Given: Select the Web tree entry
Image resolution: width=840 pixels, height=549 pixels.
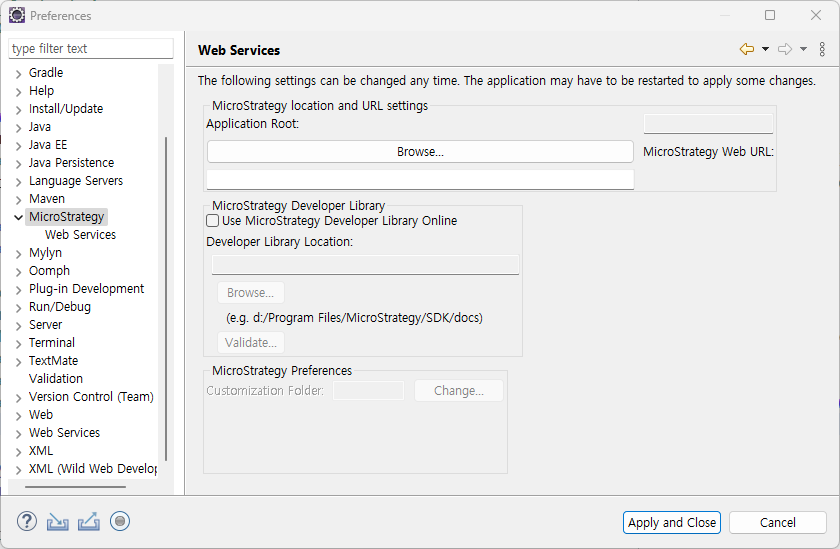Looking at the screenshot, I should (41, 415).
